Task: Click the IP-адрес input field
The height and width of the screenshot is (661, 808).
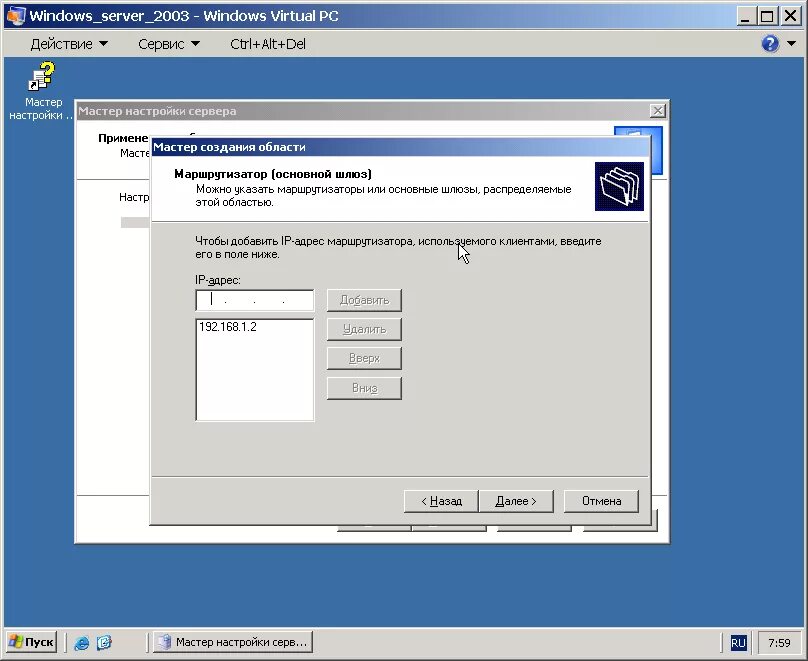Action: [x=255, y=300]
